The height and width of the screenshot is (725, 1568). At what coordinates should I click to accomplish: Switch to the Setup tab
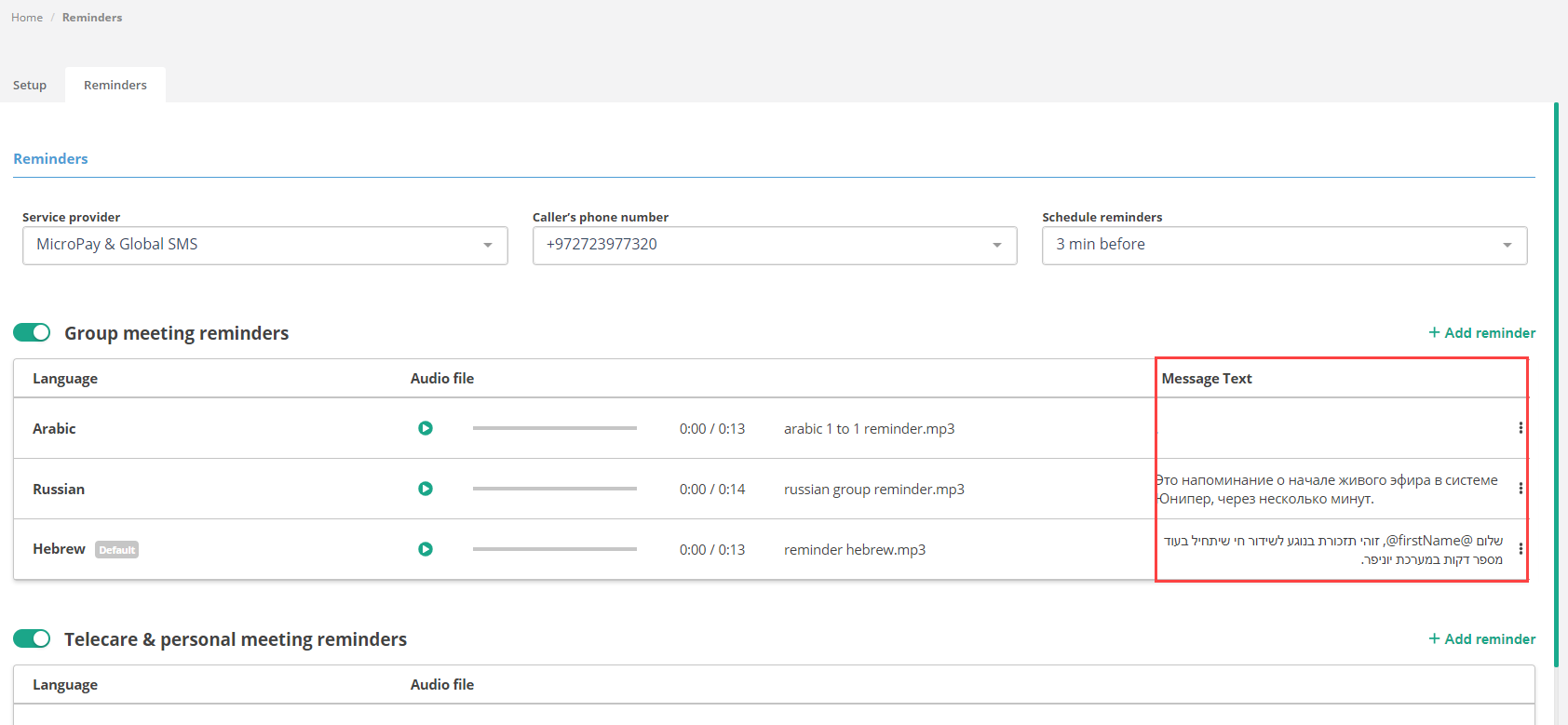click(x=30, y=85)
